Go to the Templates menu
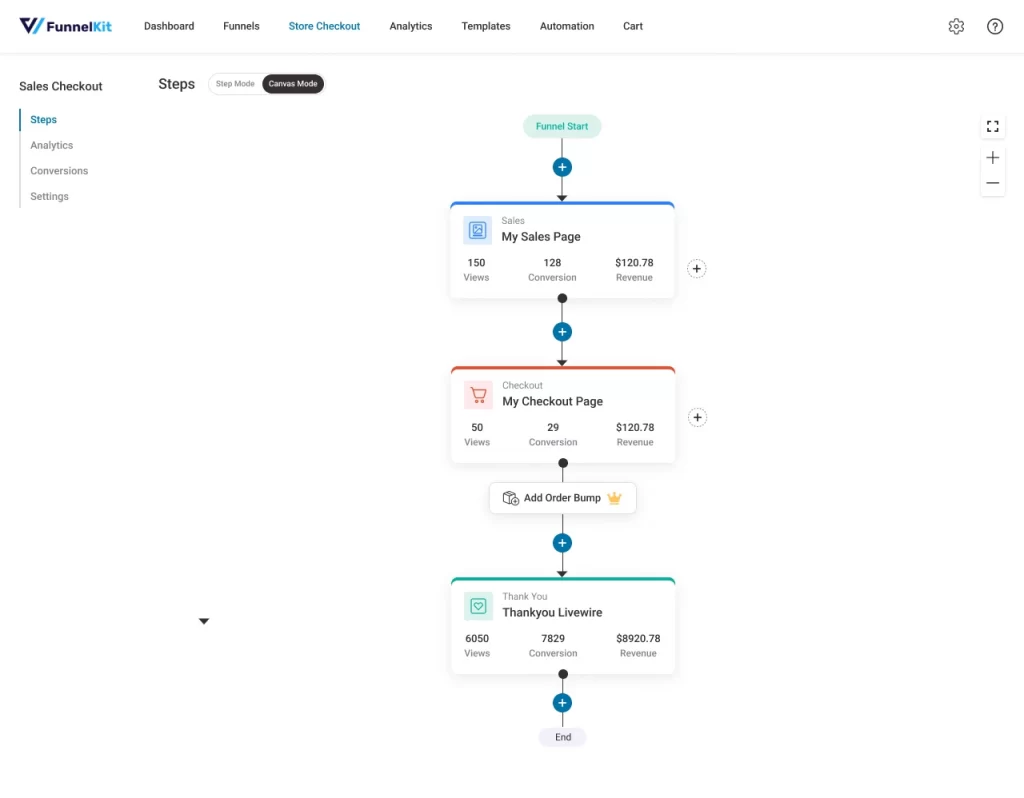Screen dimensions: 1024x798 click(486, 26)
